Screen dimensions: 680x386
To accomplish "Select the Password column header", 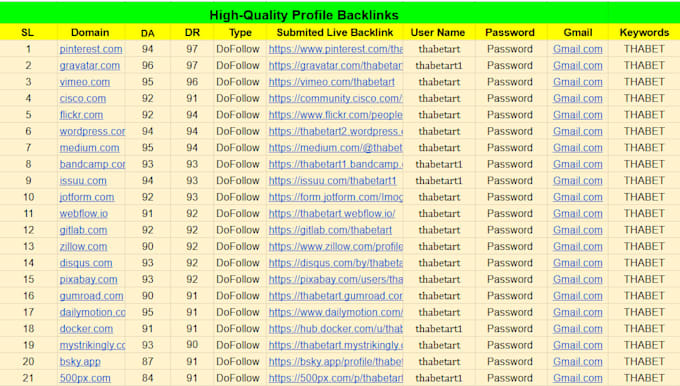I will click(x=510, y=33).
